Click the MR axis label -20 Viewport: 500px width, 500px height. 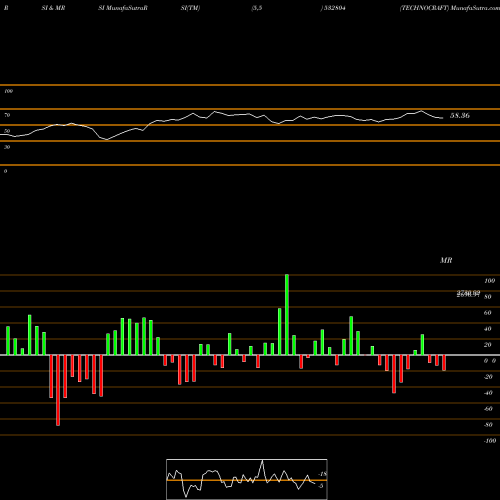tap(488, 377)
